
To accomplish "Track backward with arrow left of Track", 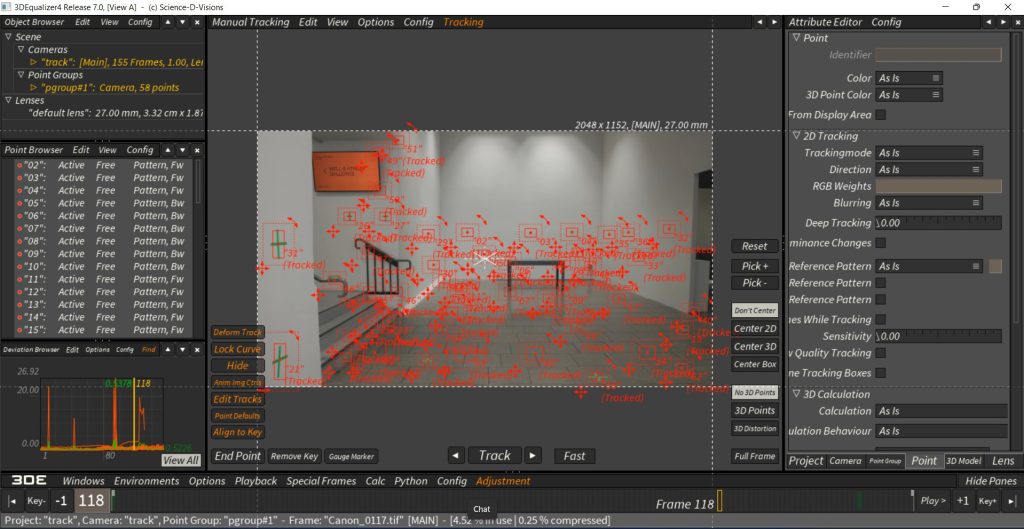I will (x=456, y=455).
